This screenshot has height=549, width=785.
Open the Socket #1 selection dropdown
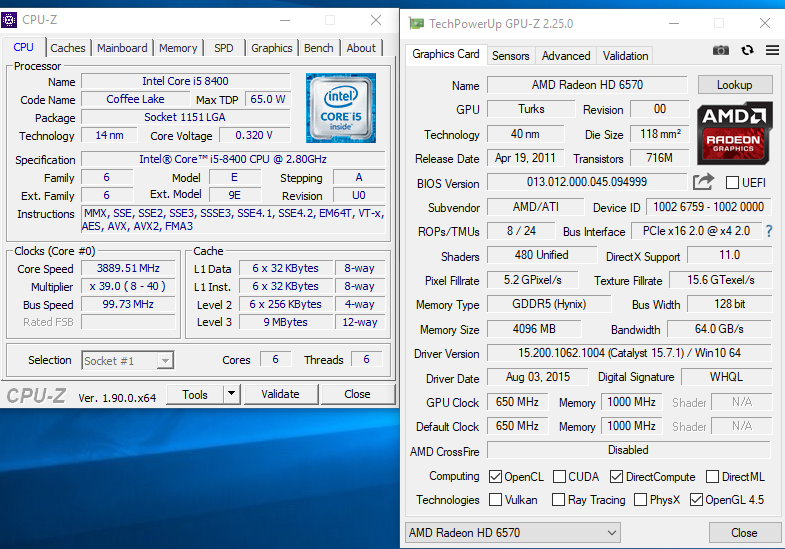[x=128, y=360]
